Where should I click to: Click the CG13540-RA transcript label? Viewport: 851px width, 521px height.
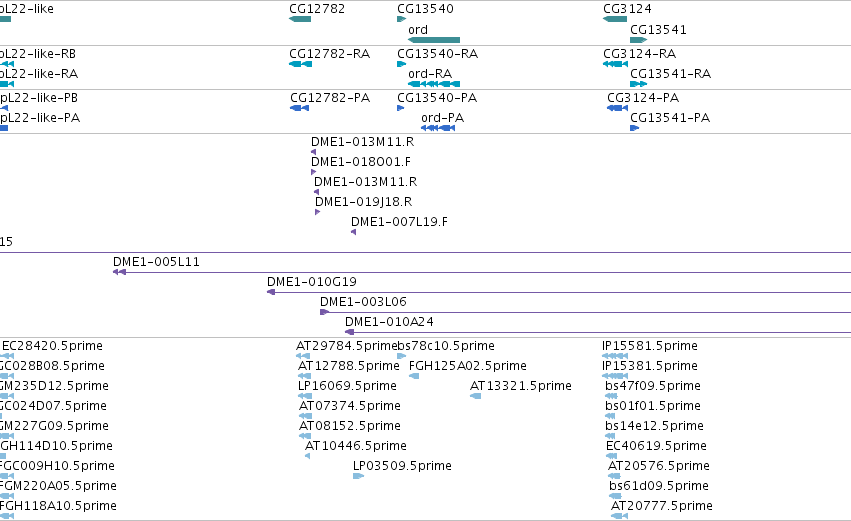point(437,54)
